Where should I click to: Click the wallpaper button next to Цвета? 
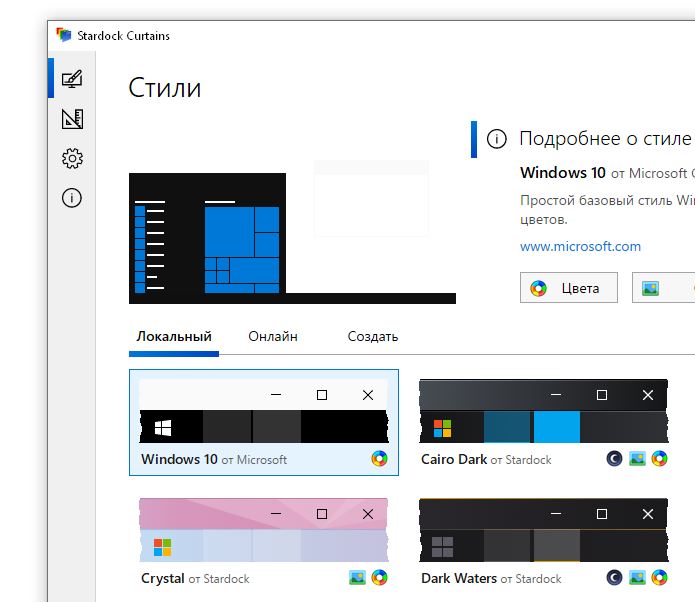coord(664,288)
